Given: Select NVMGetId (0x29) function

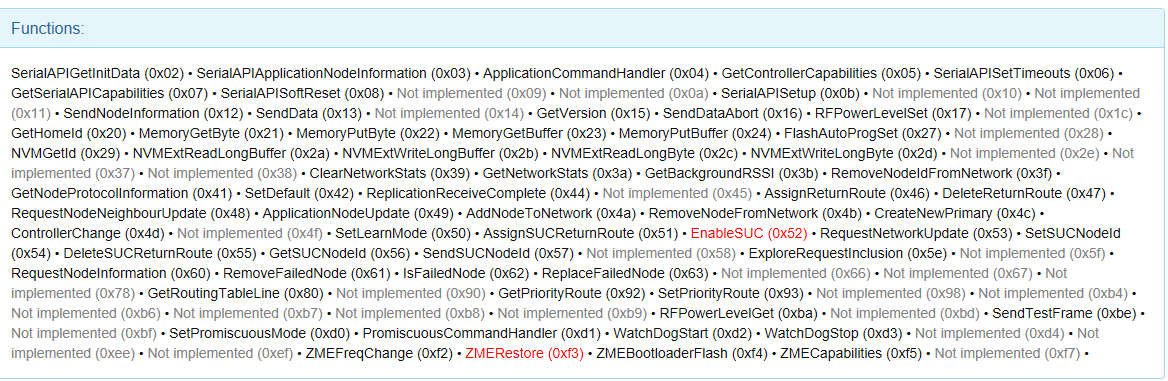Looking at the screenshot, I should [66, 154].
